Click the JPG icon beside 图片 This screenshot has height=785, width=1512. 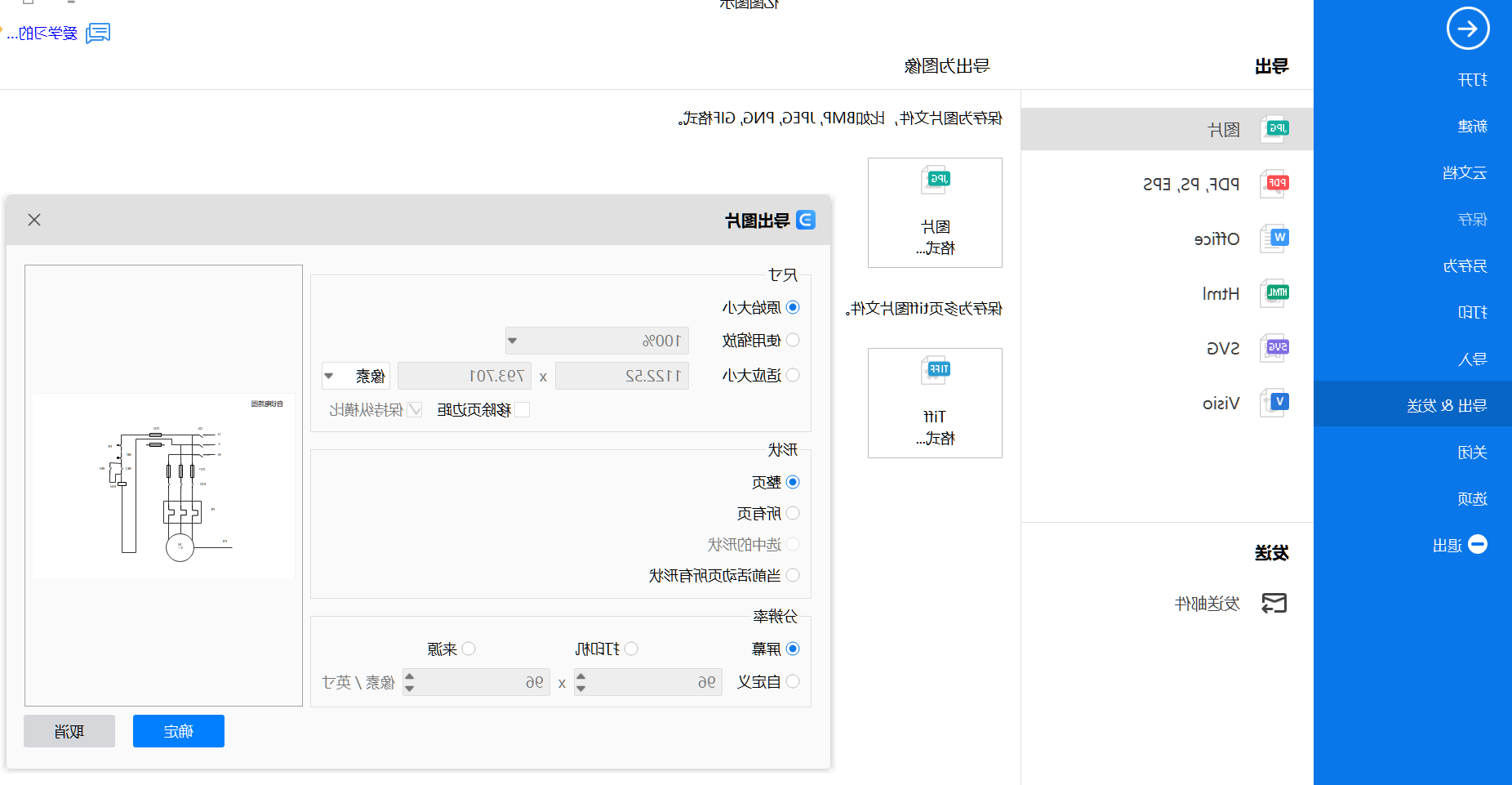point(1274,129)
